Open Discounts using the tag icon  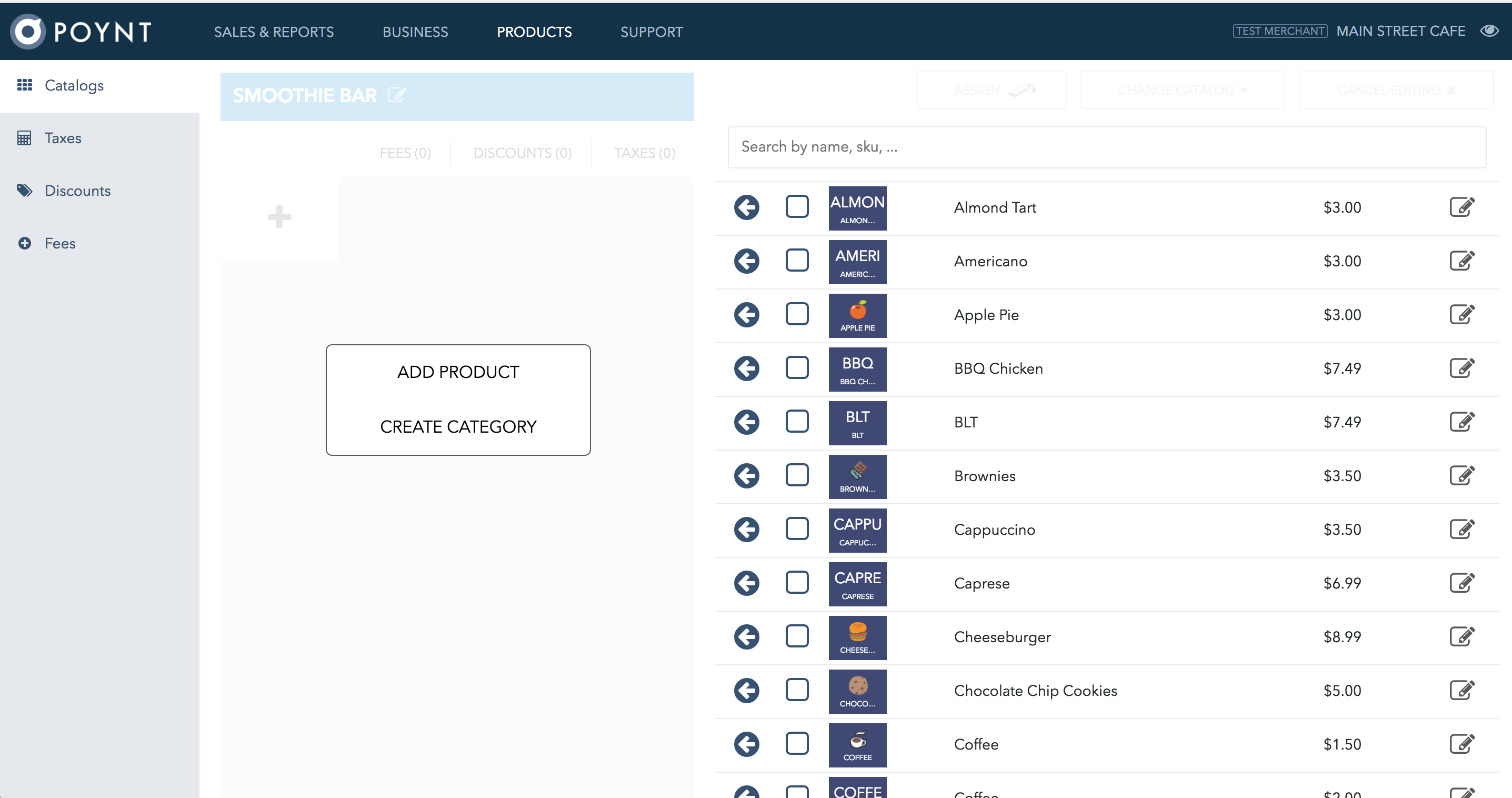pos(25,190)
